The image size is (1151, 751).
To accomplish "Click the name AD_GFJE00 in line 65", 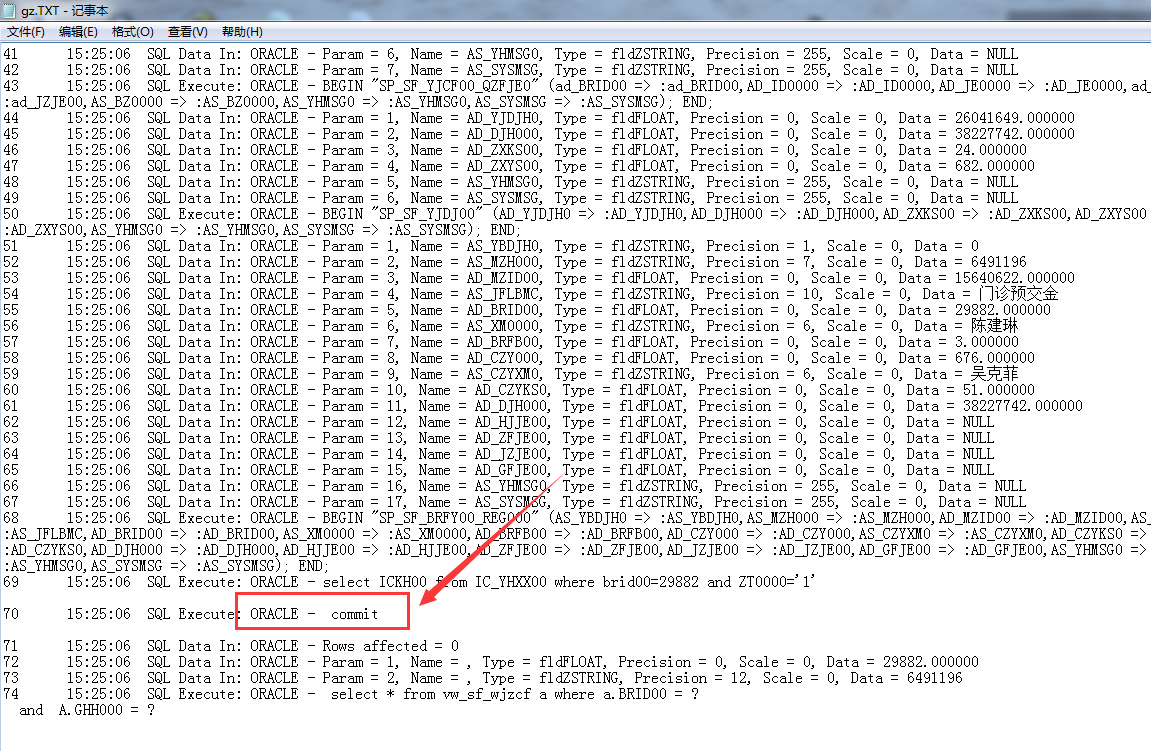I will click(512, 471).
